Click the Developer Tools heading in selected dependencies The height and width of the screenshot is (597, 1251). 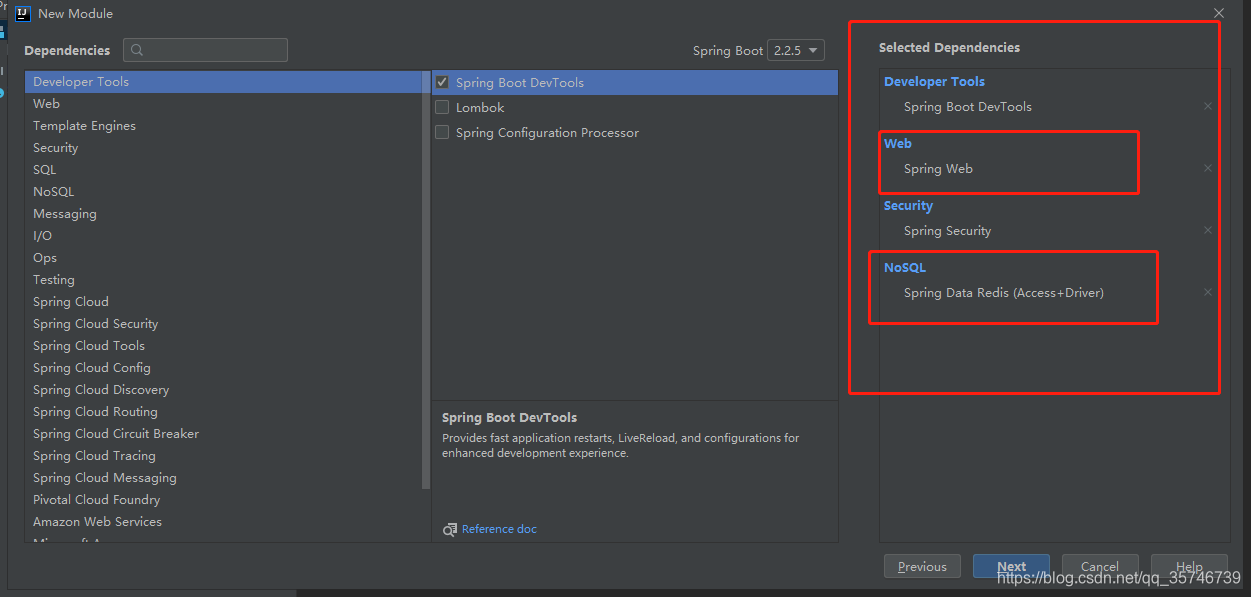click(934, 81)
